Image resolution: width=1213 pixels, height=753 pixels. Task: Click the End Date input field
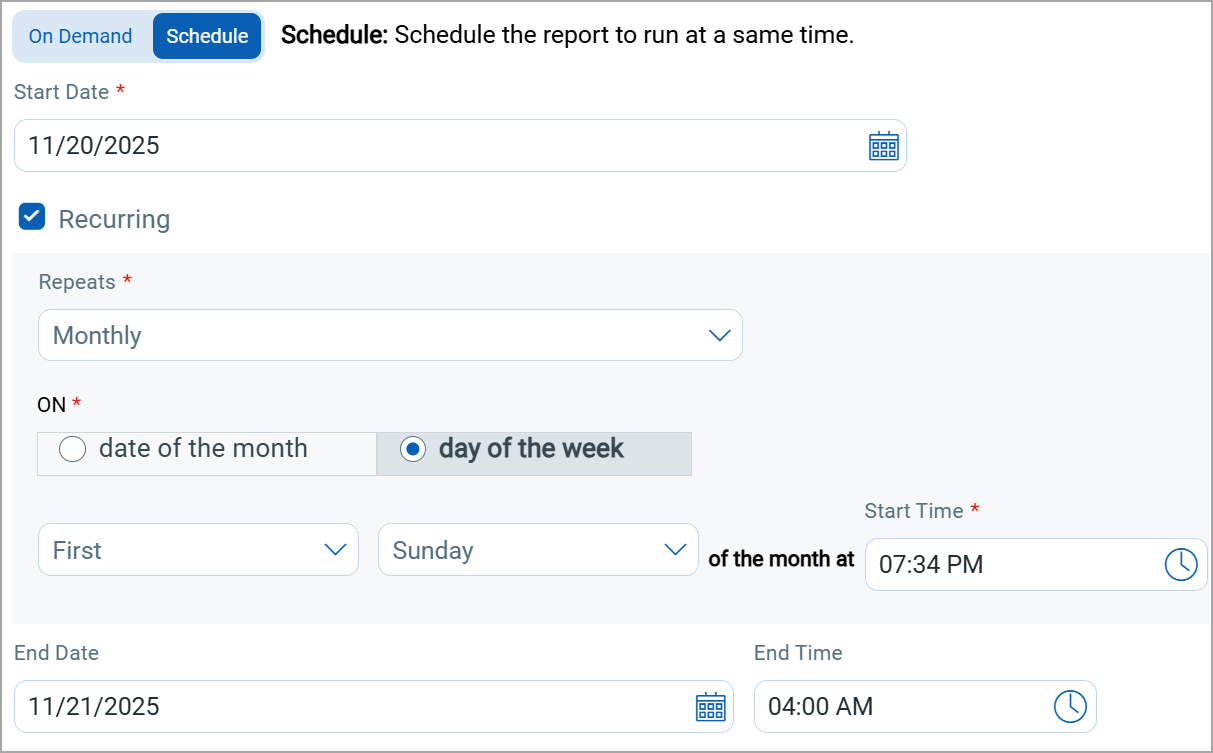click(350, 707)
